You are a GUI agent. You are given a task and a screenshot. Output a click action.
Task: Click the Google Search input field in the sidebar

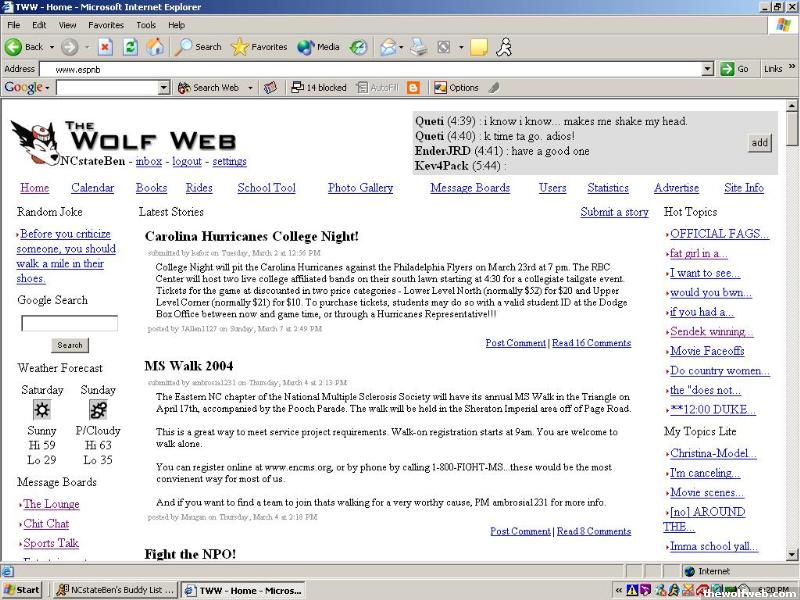[69, 324]
